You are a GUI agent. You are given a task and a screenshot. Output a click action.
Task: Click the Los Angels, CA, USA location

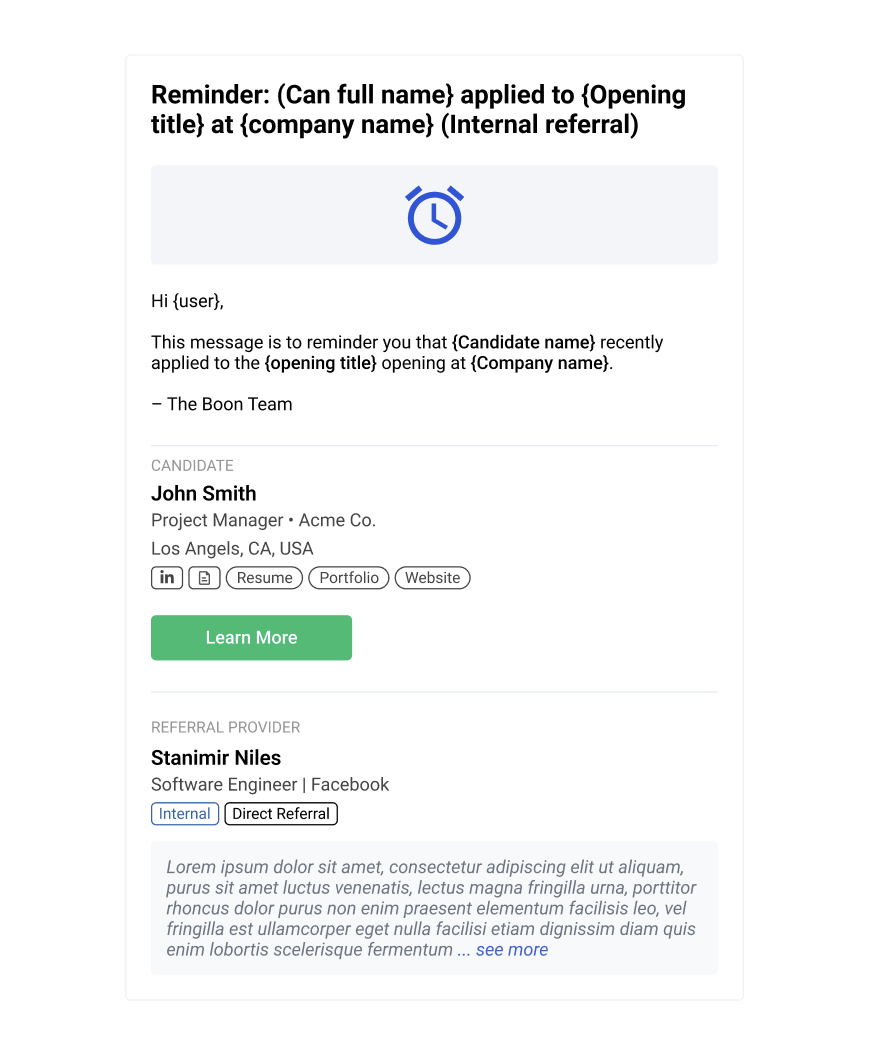click(x=232, y=548)
